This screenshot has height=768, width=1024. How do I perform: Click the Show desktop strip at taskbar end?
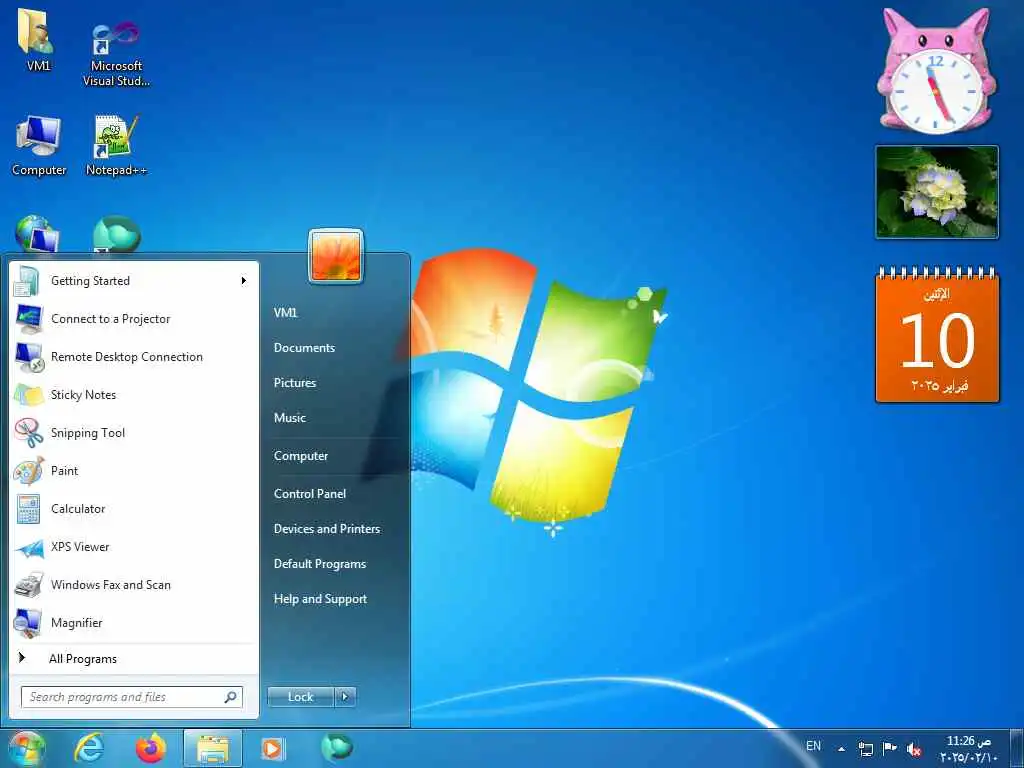click(1016, 748)
